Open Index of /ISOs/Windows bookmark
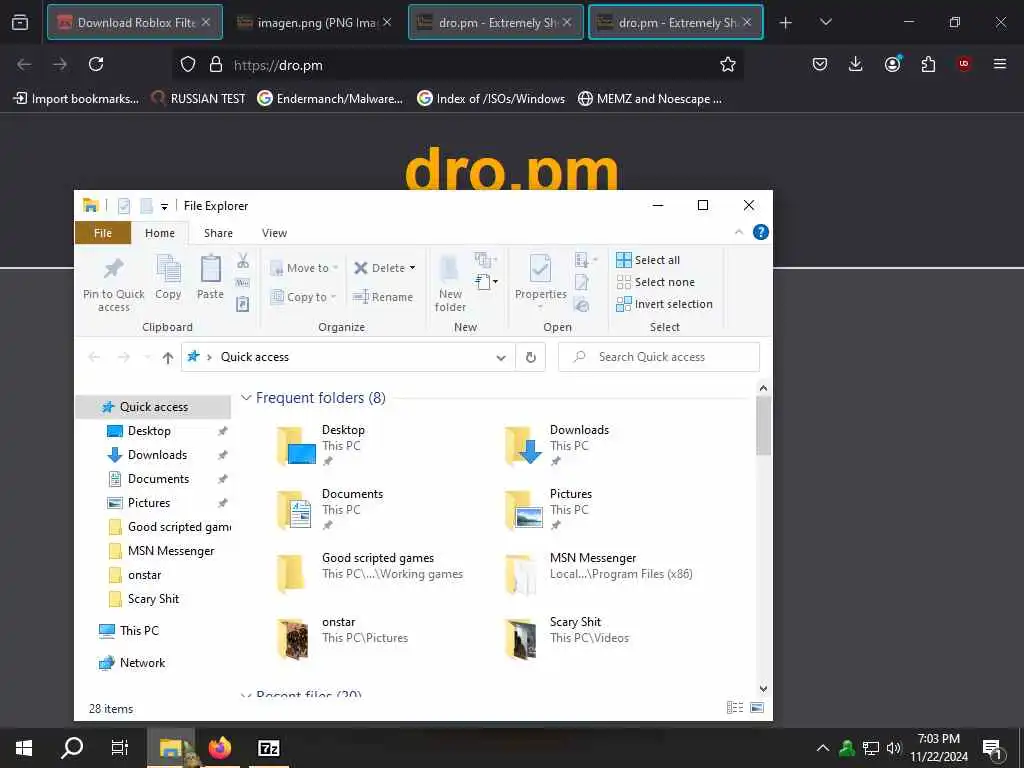Image resolution: width=1024 pixels, height=768 pixels. (491, 99)
